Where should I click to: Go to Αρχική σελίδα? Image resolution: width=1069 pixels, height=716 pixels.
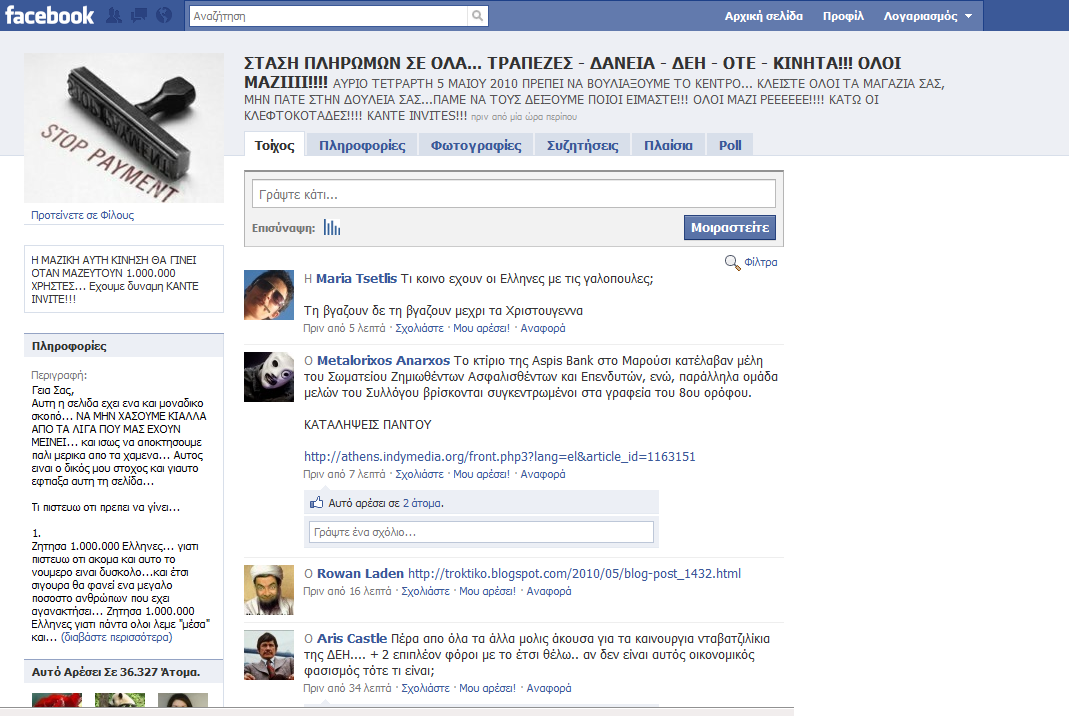coord(764,16)
